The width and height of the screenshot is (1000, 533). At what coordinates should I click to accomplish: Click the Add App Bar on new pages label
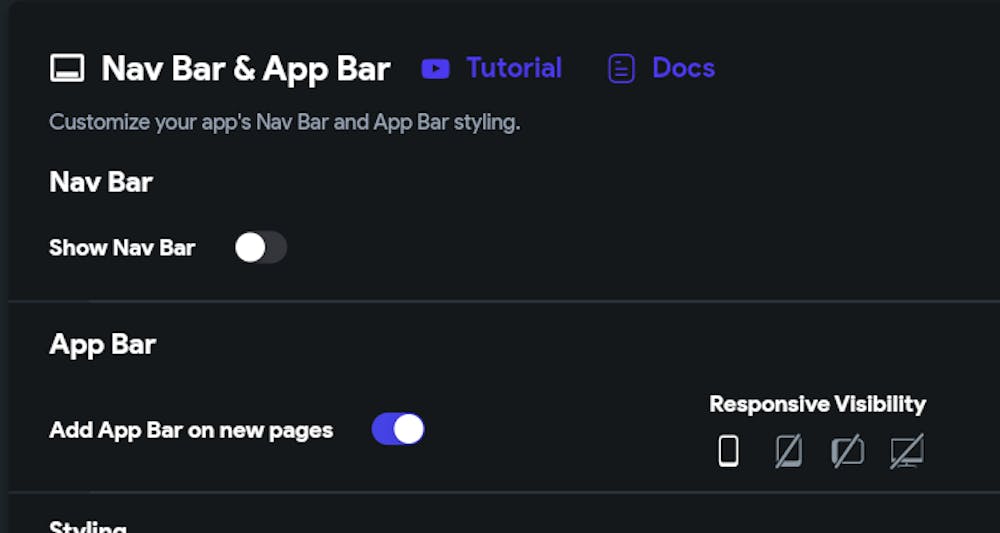pos(191,430)
